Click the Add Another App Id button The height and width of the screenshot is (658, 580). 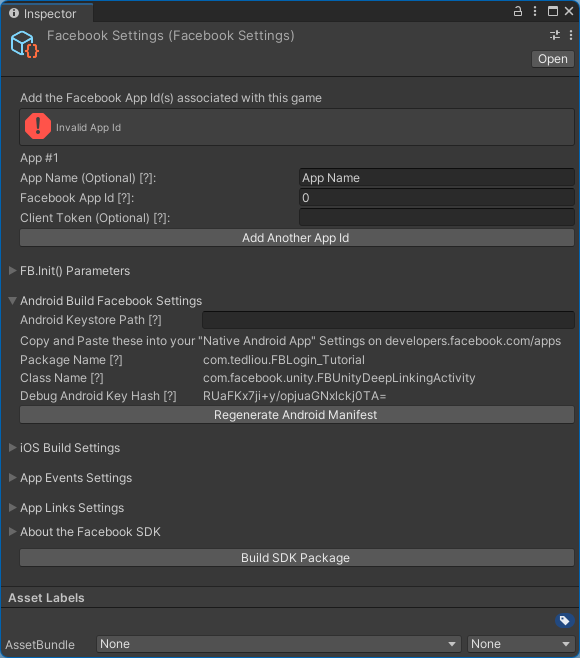[297, 238]
